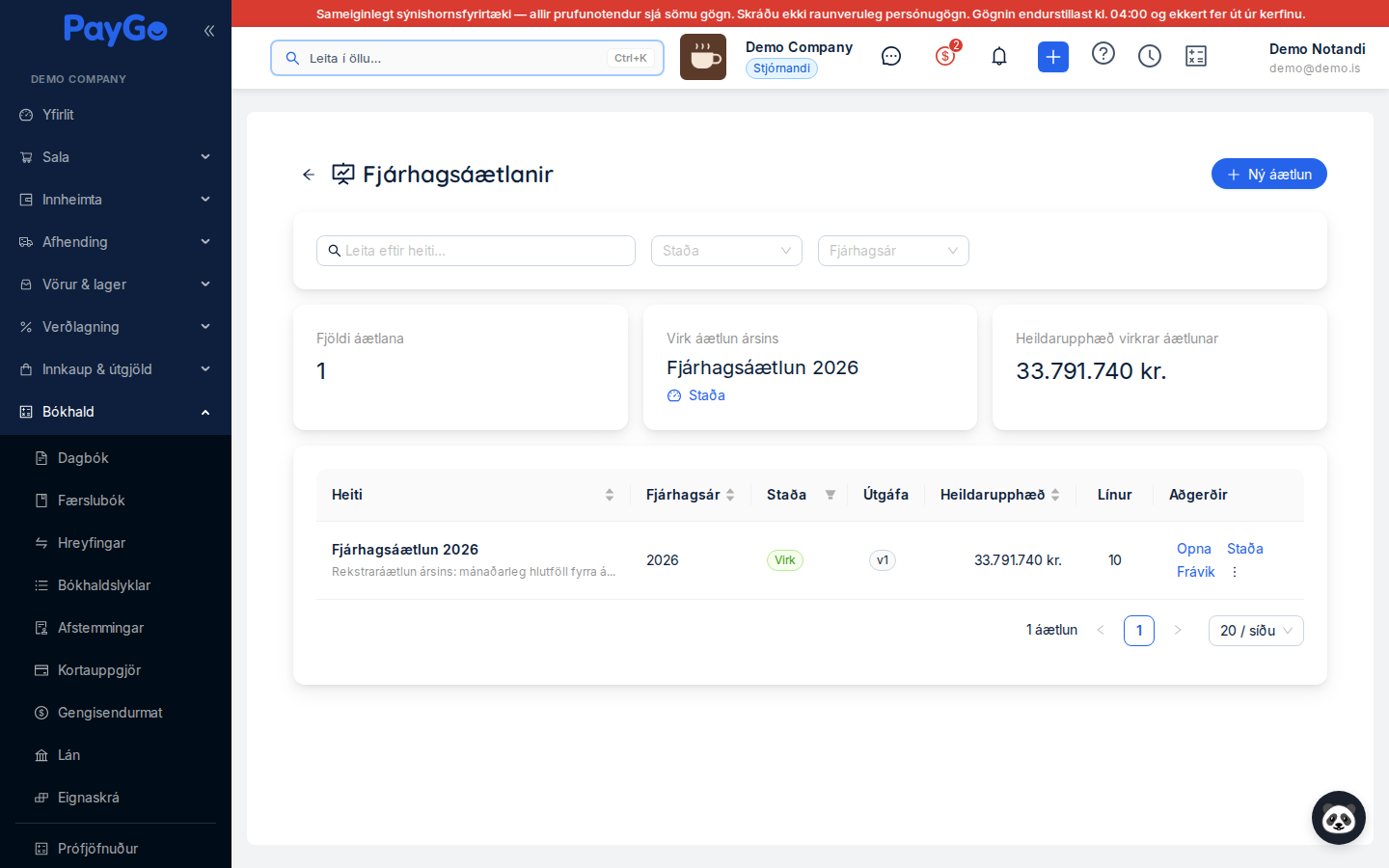Screen dimensions: 1389x868
Task: Open Bókhaldslyklar in the sidebar
Action: tap(116, 585)
